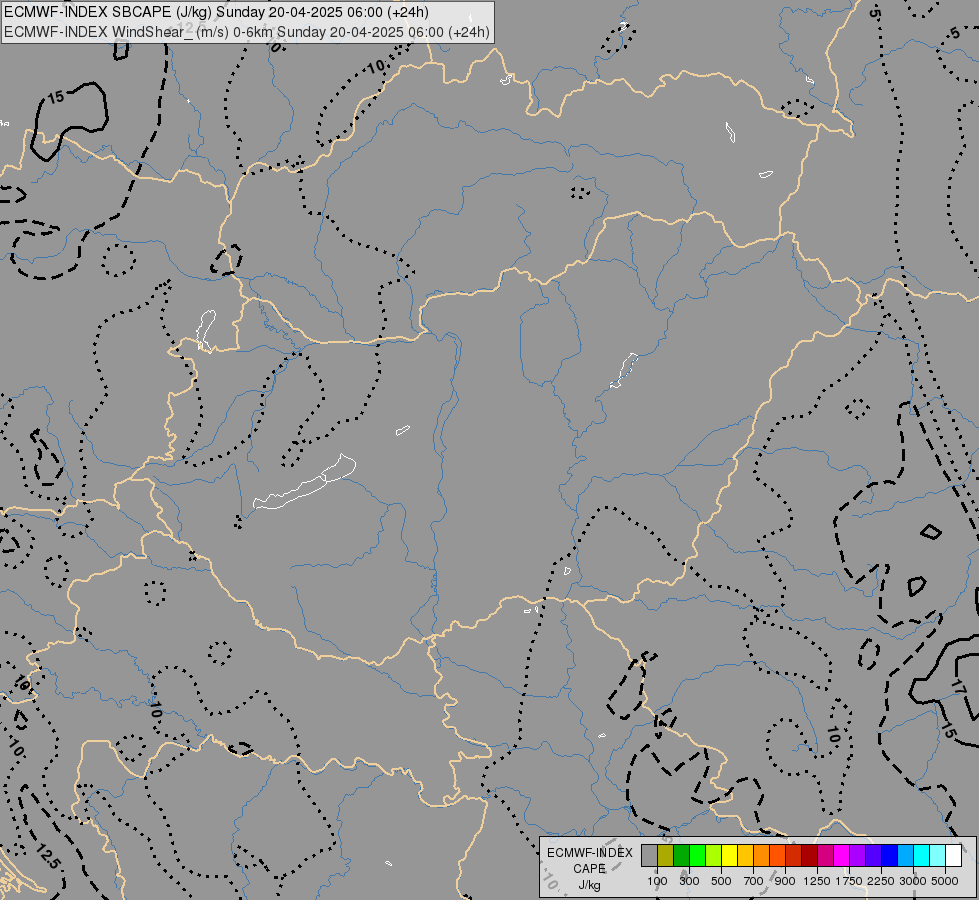Select the indigo swatch left of the 2250 tick
Image resolution: width=979 pixels, height=900 pixels.
873,855
